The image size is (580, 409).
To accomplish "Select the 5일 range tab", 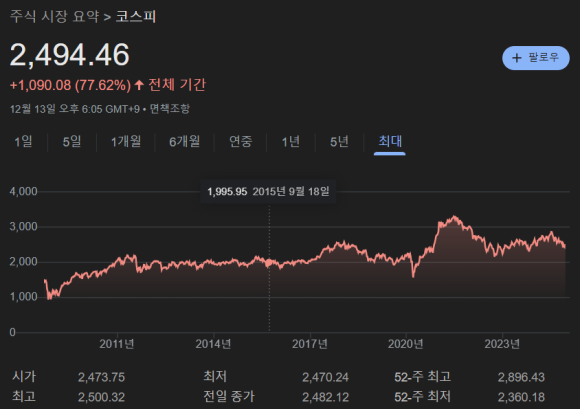I will click(x=72, y=142).
